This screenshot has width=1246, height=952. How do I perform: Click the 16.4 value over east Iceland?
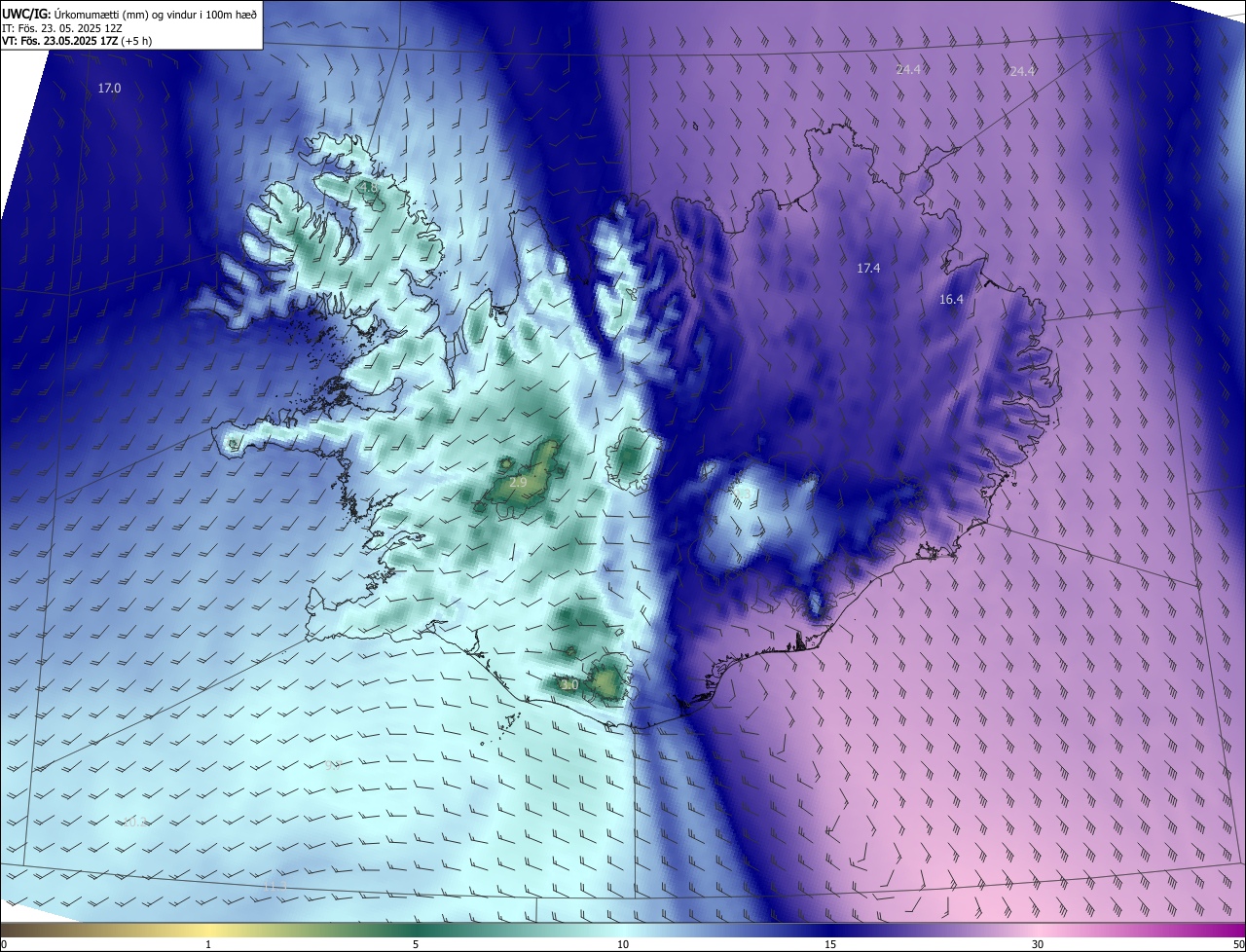pos(951,300)
